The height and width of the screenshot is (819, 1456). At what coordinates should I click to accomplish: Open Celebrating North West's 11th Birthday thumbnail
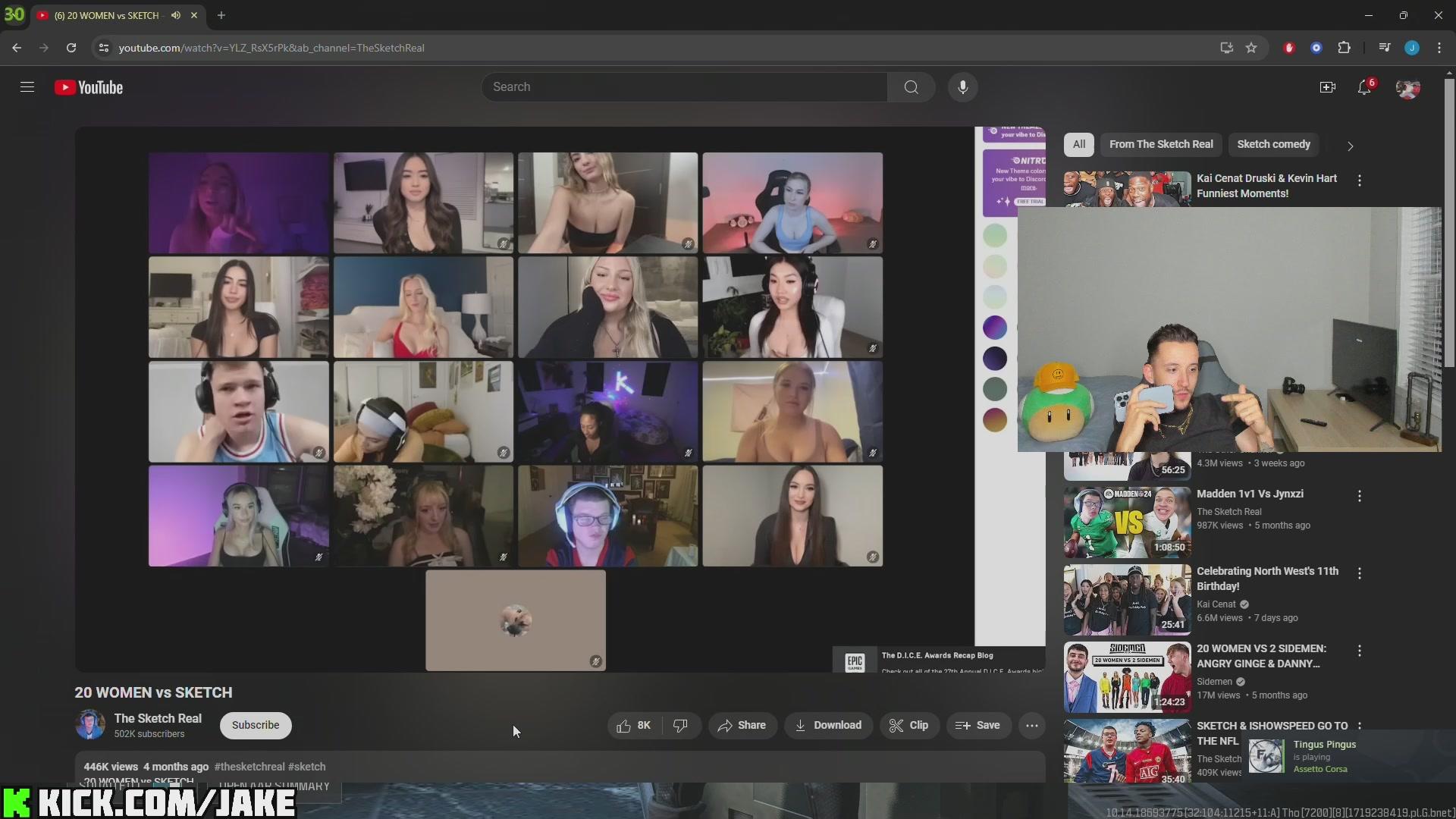(x=1127, y=600)
